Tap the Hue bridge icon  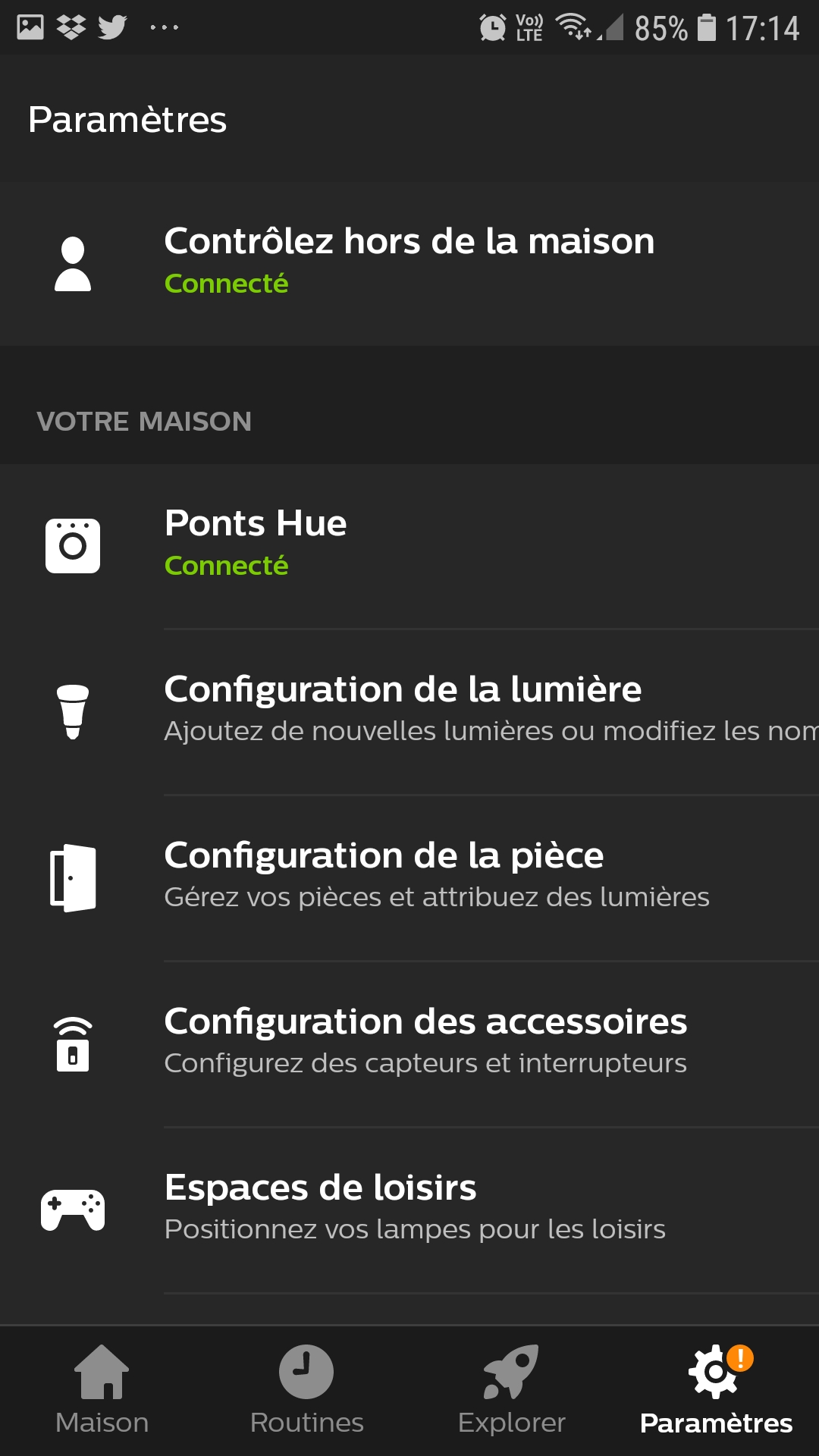pyautogui.click(x=73, y=546)
